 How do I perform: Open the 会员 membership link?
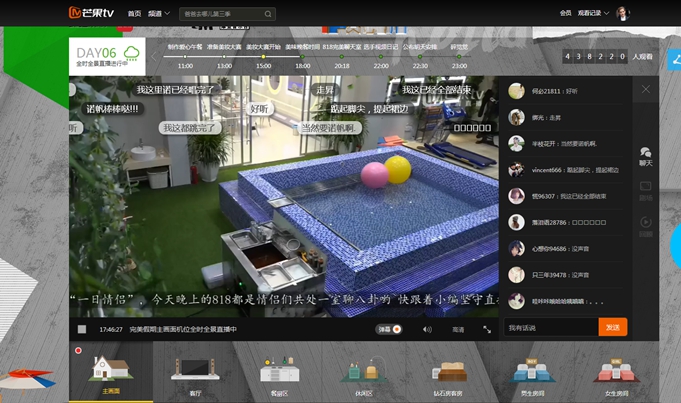tap(565, 14)
